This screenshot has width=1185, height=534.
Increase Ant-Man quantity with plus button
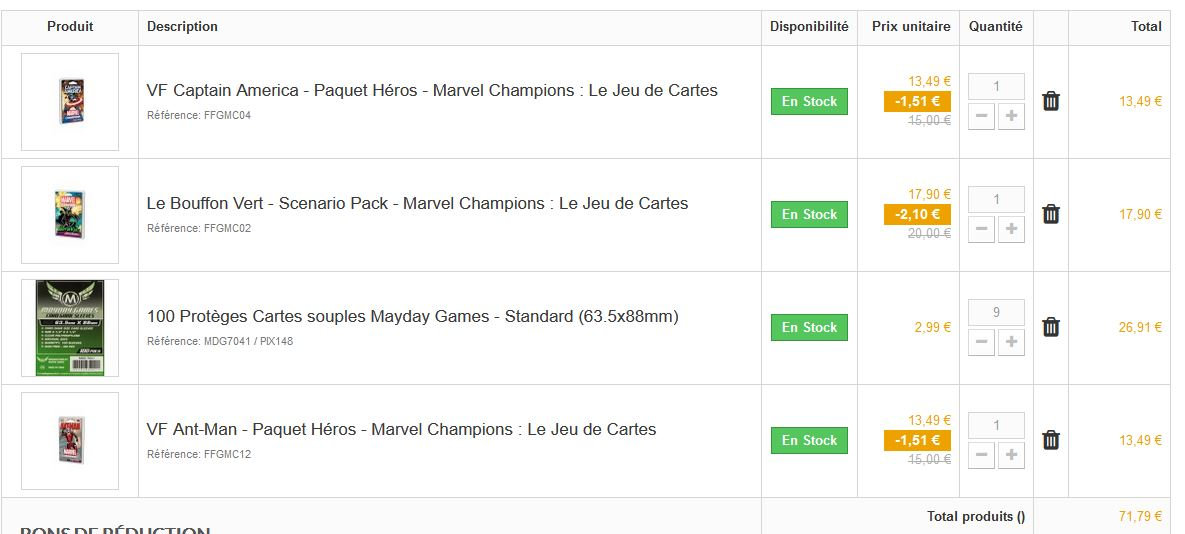coord(1011,456)
